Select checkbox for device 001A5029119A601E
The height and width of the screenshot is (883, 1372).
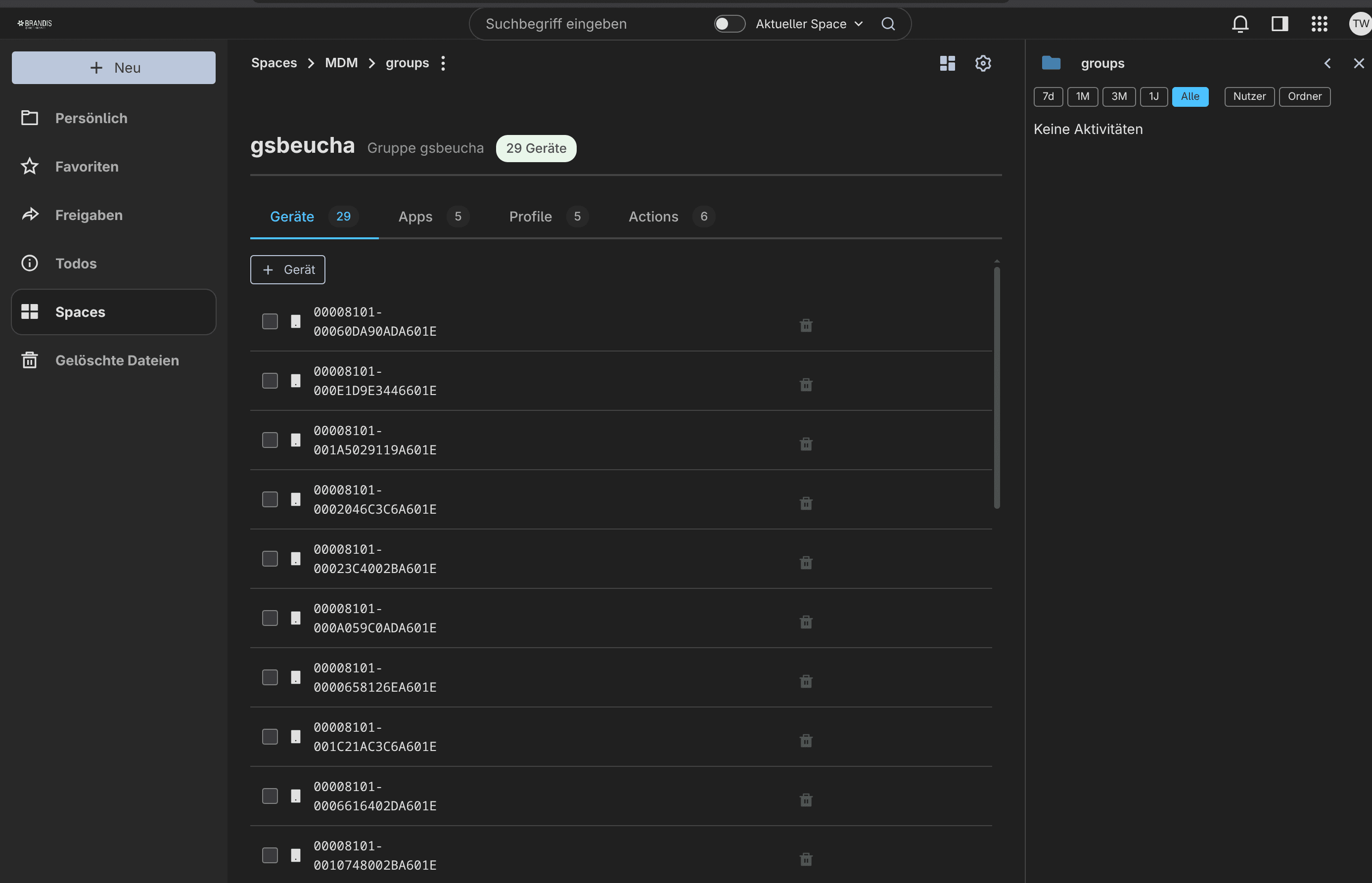click(270, 440)
